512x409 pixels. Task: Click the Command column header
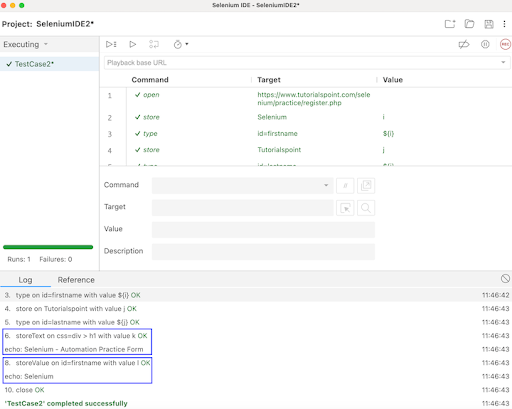[x=150, y=80]
